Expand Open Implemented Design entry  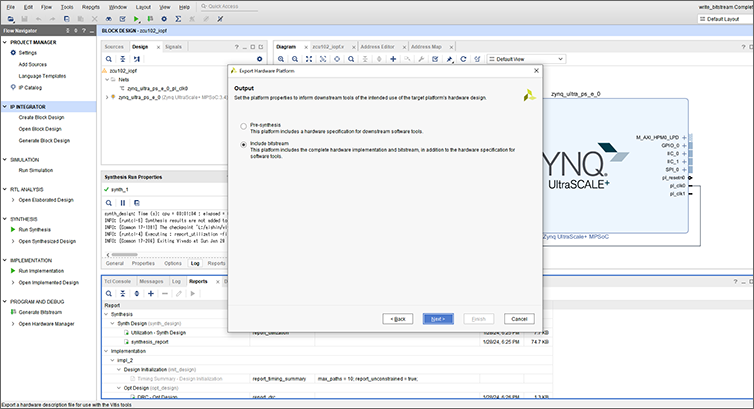(x=13, y=283)
